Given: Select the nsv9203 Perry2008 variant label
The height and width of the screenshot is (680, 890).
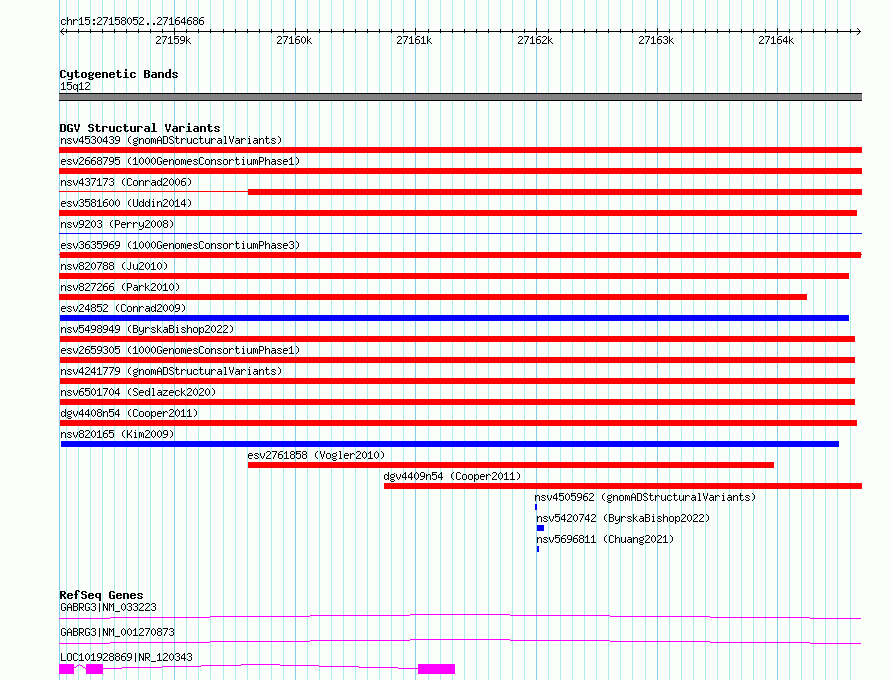Looking at the screenshot, I should pyautogui.click(x=116, y=224).
